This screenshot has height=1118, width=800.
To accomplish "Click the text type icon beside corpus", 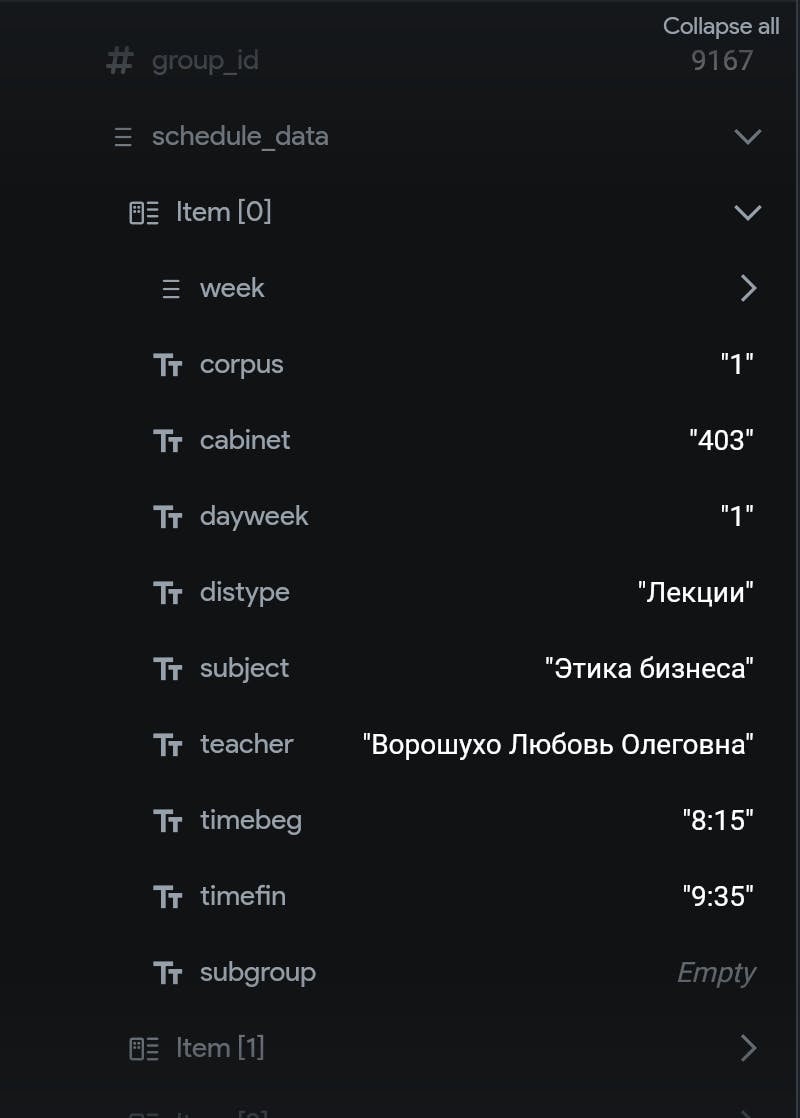I will pyautogui.click(x=168, y=365).
